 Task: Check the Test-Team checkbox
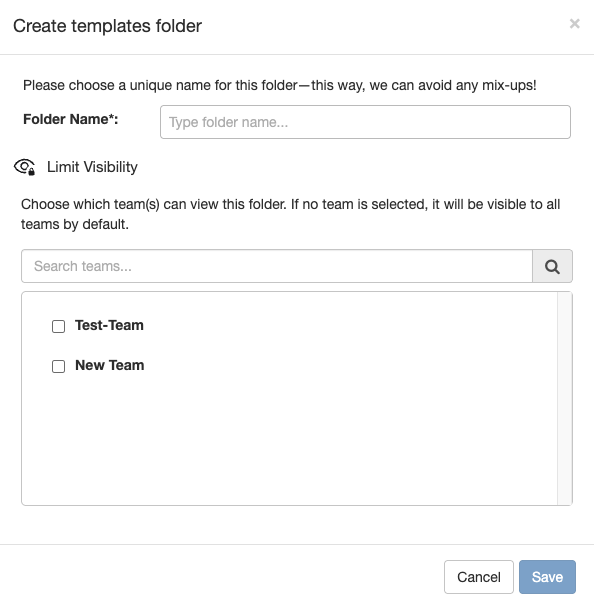coord(58,326)
